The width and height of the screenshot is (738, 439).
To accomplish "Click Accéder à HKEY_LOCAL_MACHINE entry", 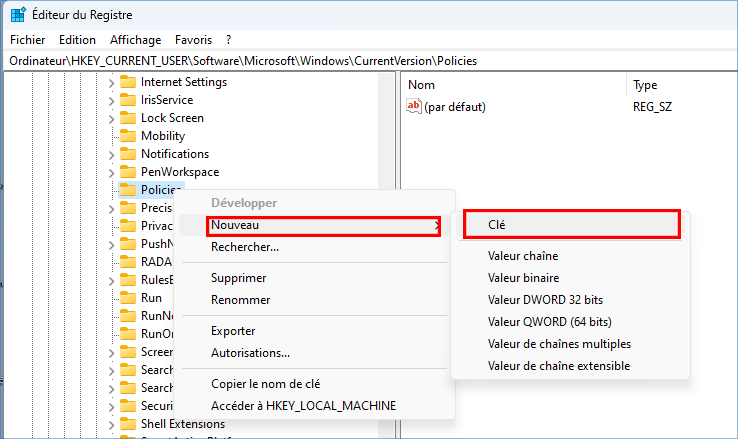I will click(303, 405).
